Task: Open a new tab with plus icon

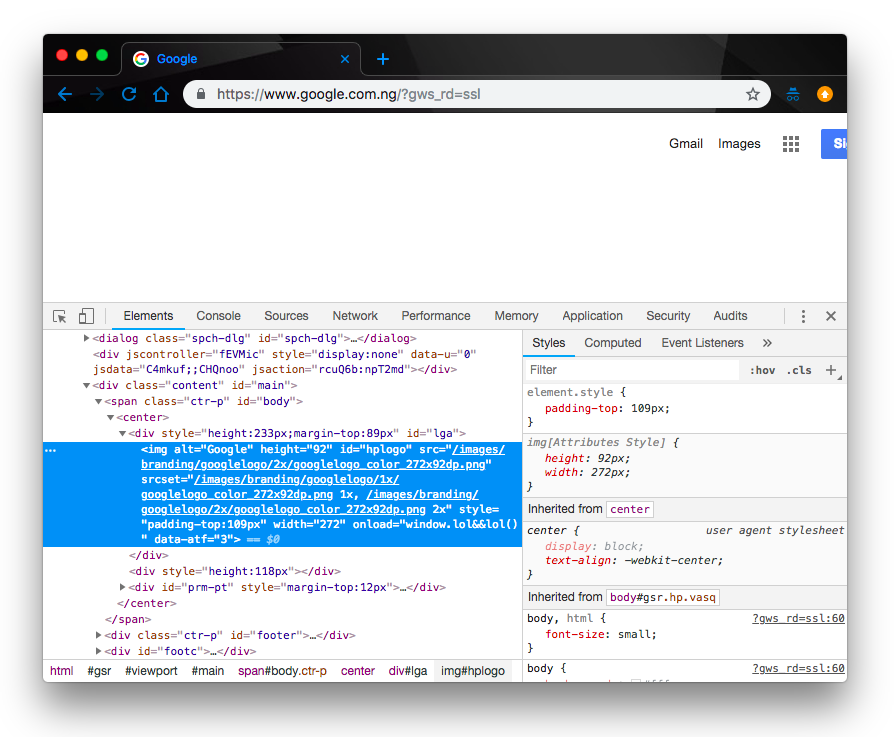Action: (x=383, y=59)
